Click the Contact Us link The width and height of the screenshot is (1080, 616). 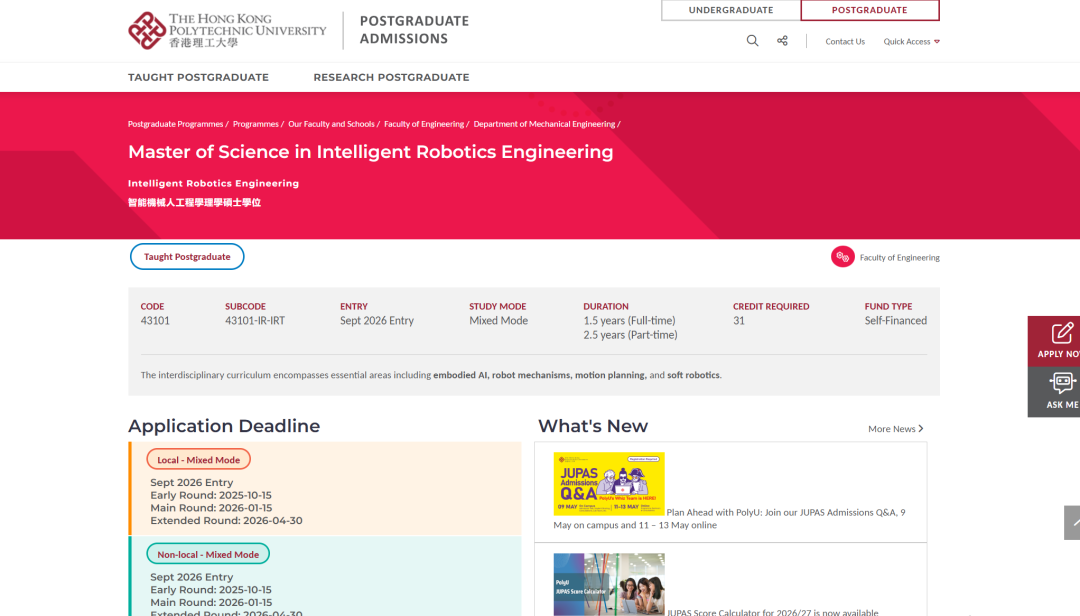845,41
